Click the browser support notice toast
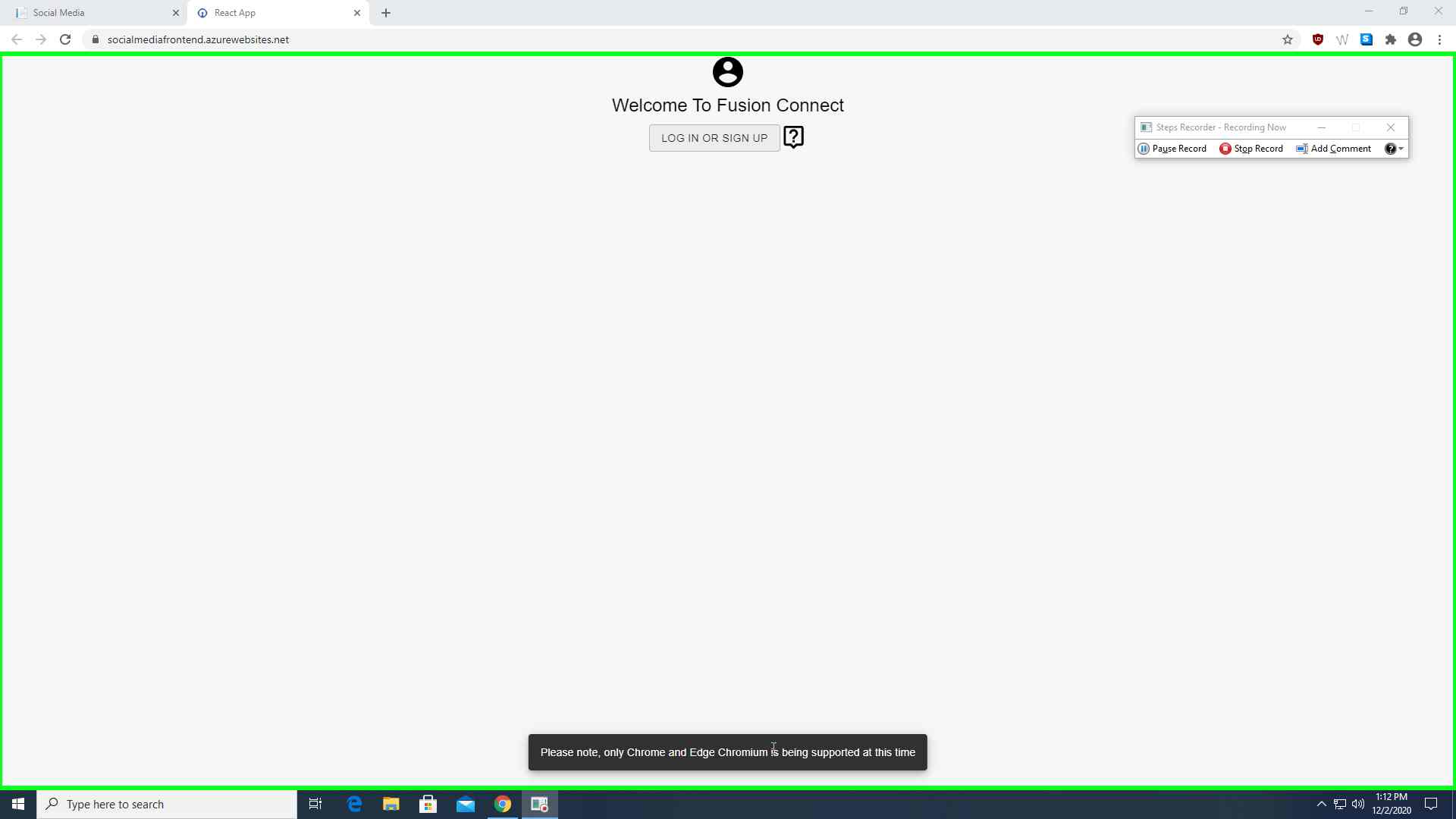 (728, 752)
